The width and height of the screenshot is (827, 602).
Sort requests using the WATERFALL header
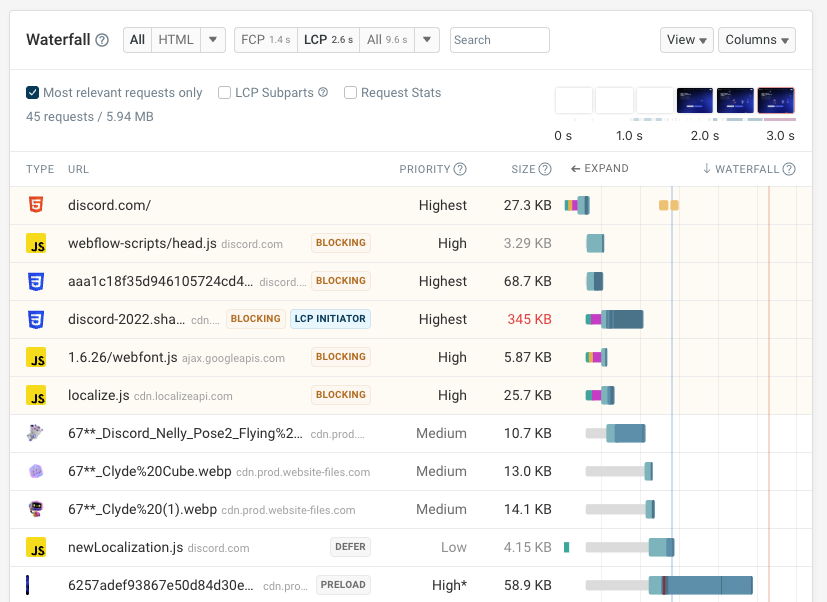[742, 168]
